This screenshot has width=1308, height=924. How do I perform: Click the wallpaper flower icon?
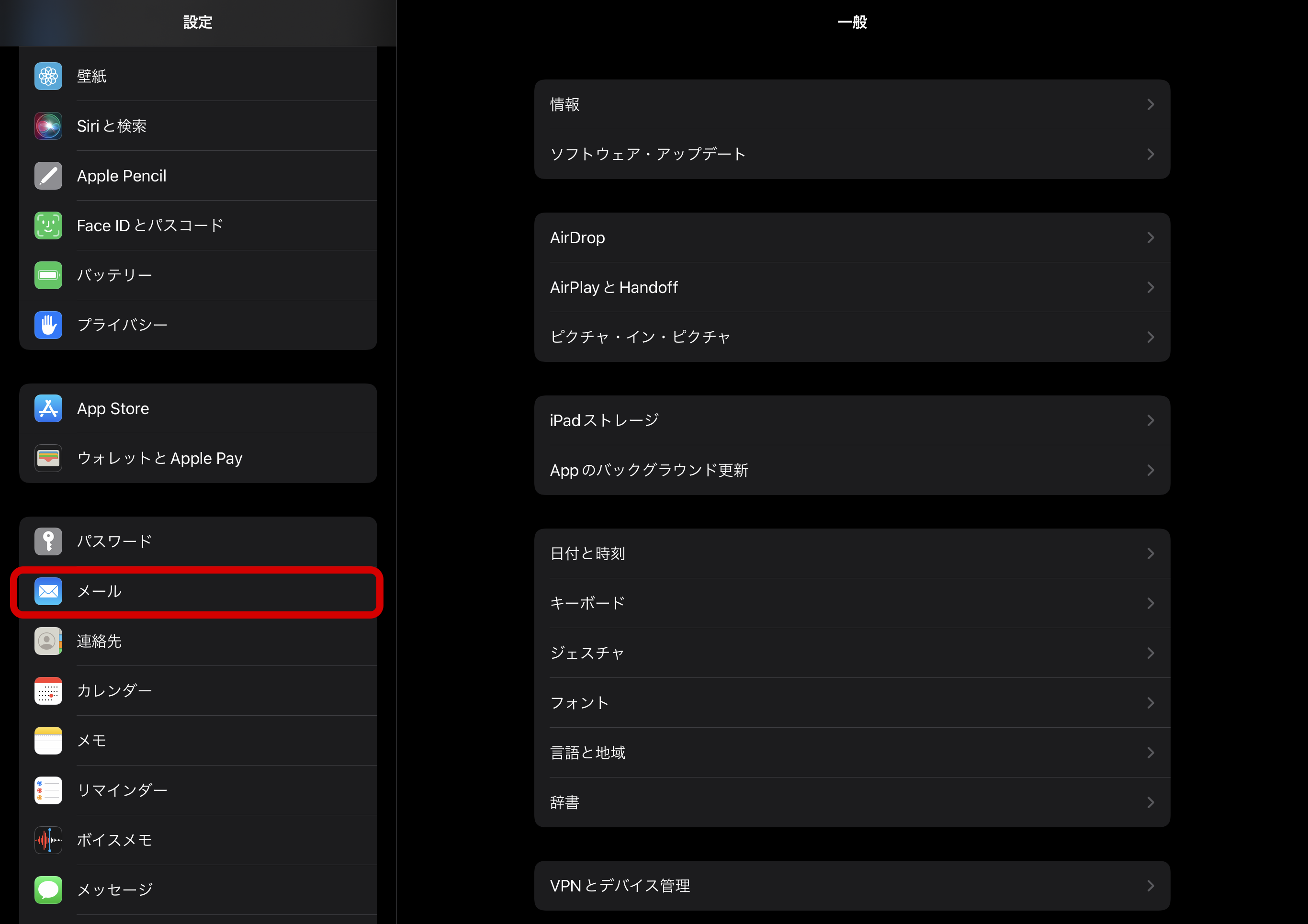[48, 76]
